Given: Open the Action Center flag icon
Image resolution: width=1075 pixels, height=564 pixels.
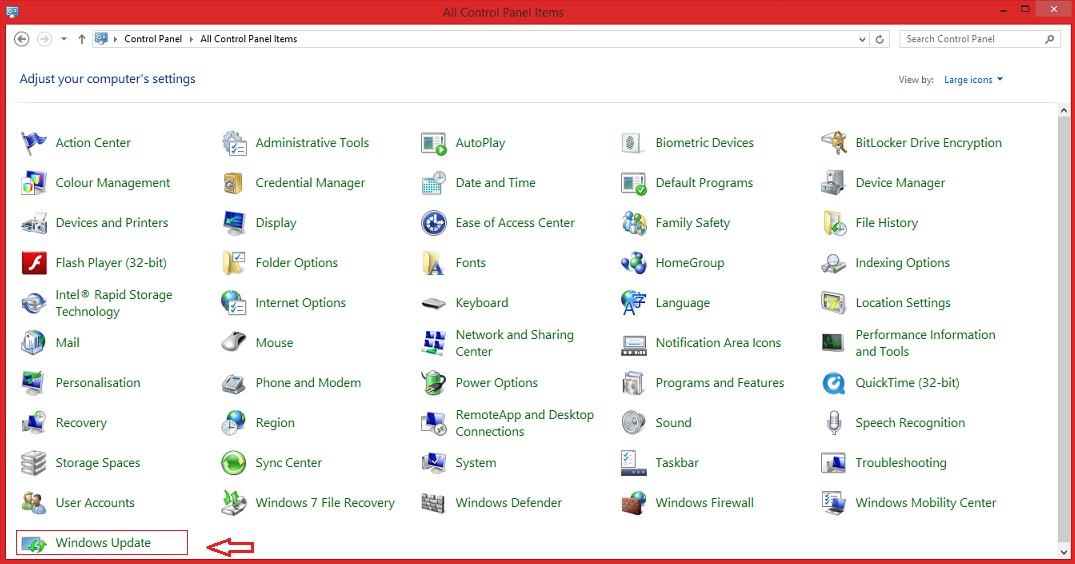Looking at the screenshot, I should click(34, 143).
